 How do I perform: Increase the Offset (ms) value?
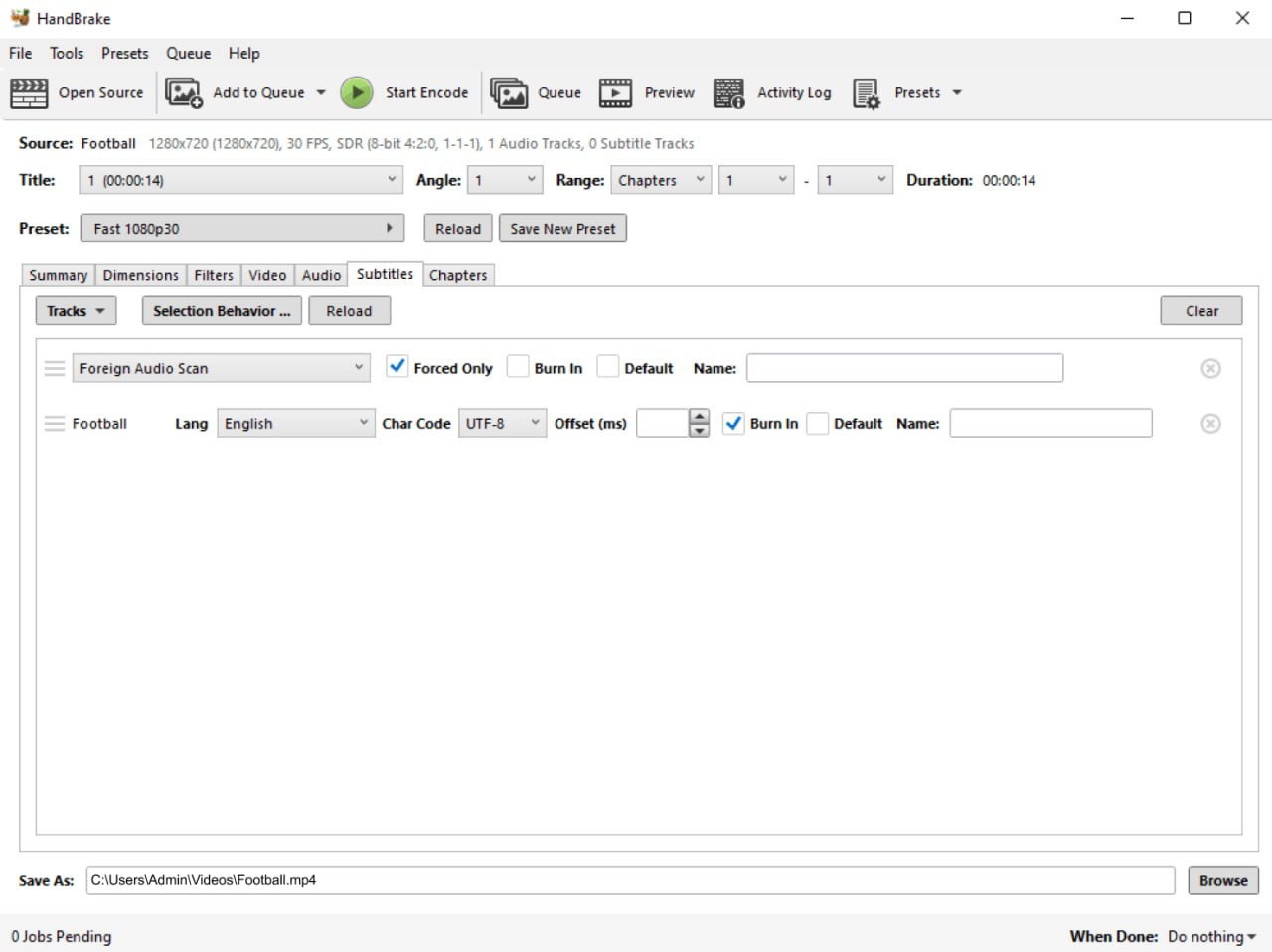point(699,417)
